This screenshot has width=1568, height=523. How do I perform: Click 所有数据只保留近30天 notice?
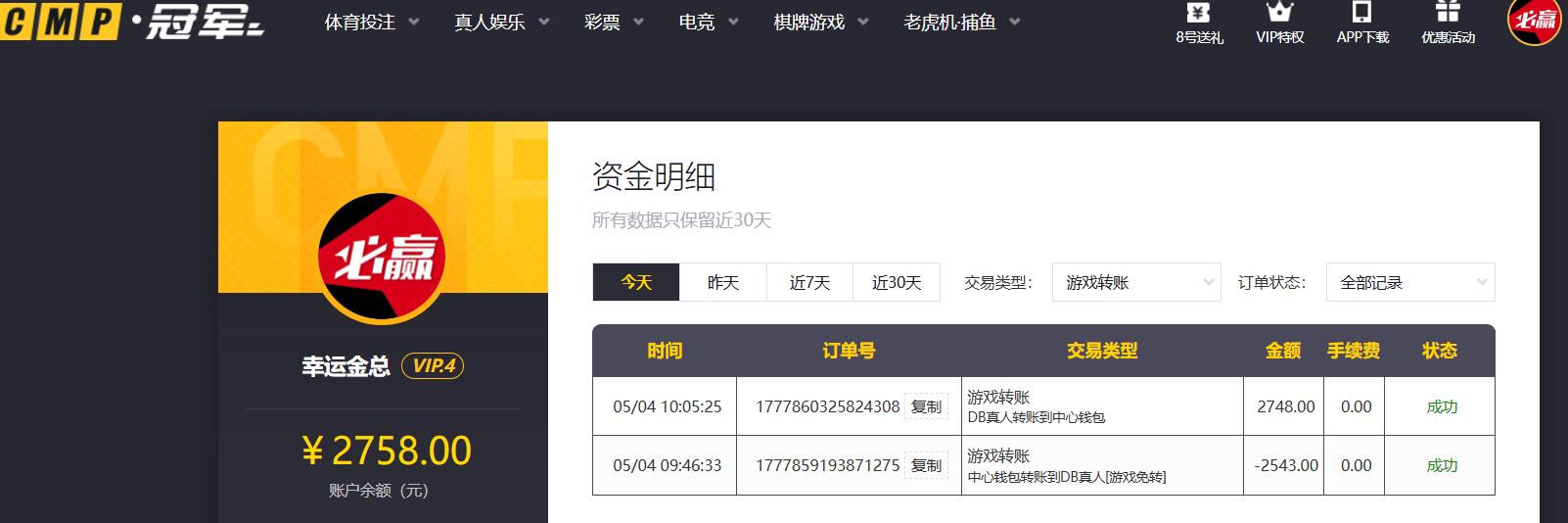coord(681,220)
